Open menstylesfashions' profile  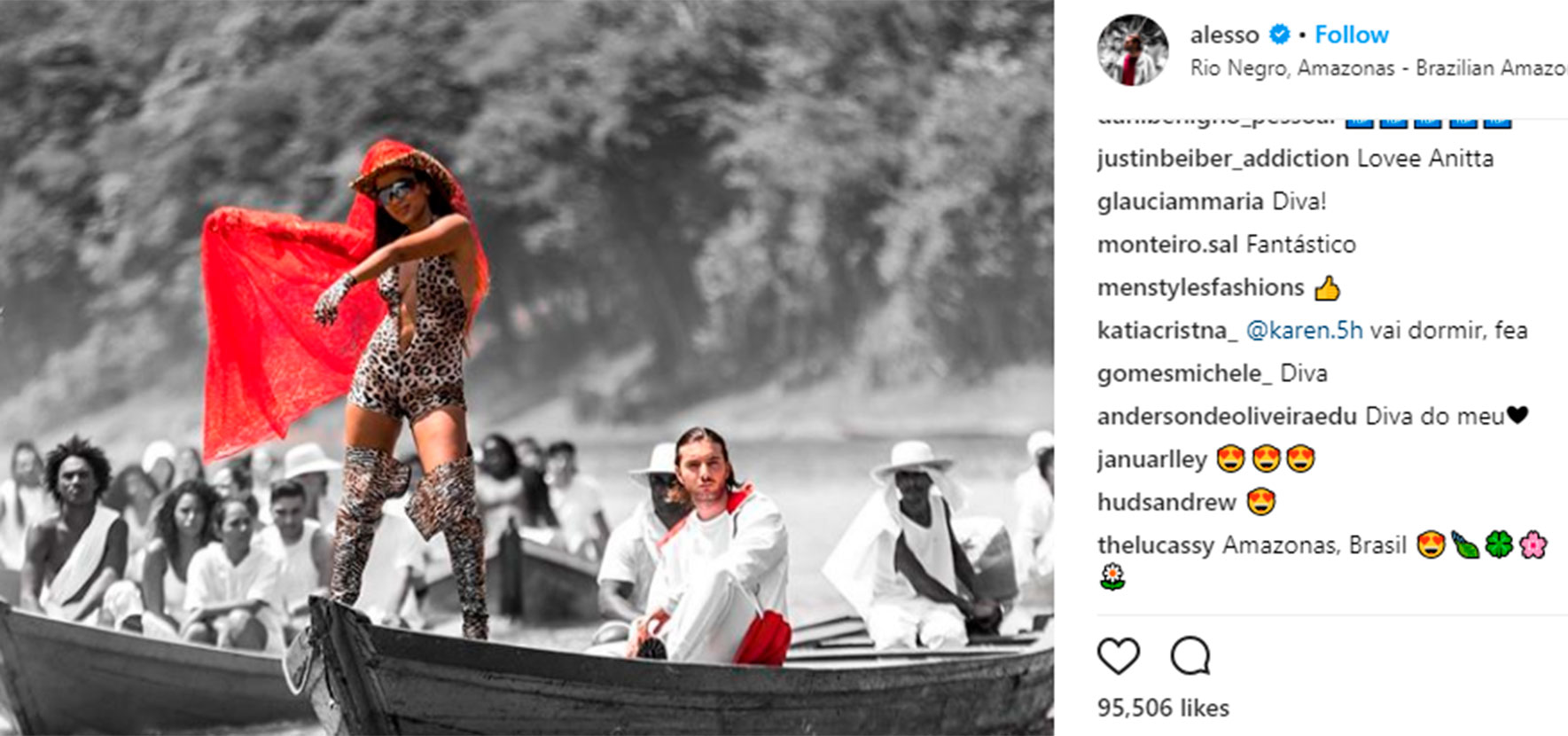[x=1200, y=288]
